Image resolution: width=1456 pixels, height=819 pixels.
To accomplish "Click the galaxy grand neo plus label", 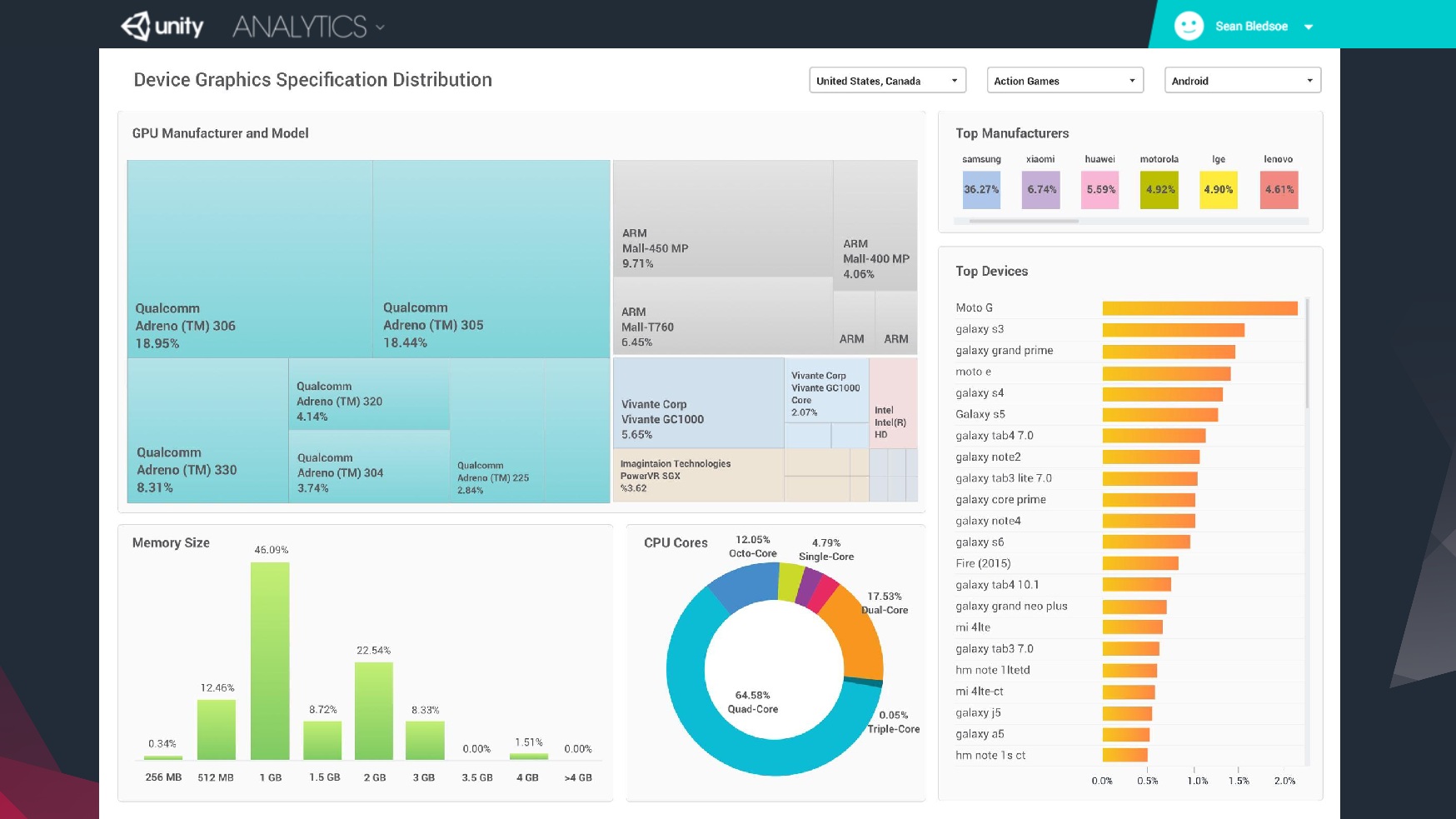I will [x=1011, y=607].
